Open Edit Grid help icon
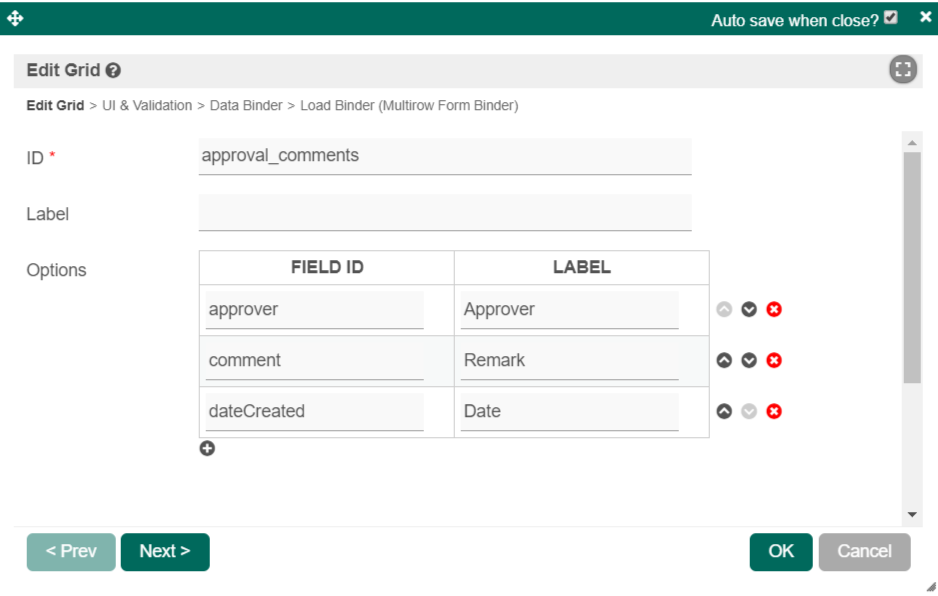The height and width of the screenshot is (596, 938). click(113, 71)
